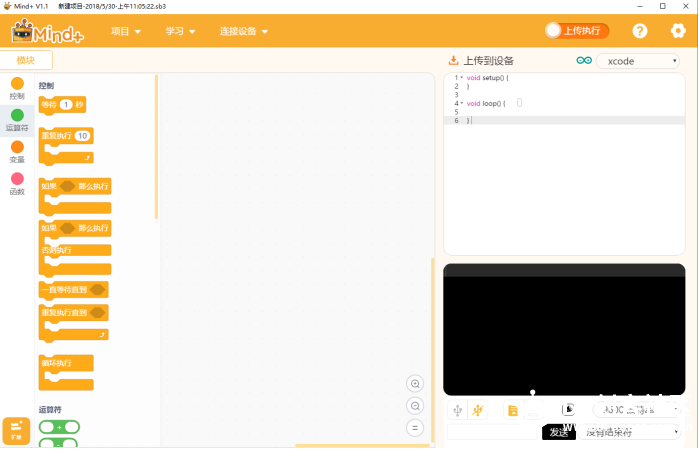Click the workspace vertical scrollbar

[x=432, y=351]
